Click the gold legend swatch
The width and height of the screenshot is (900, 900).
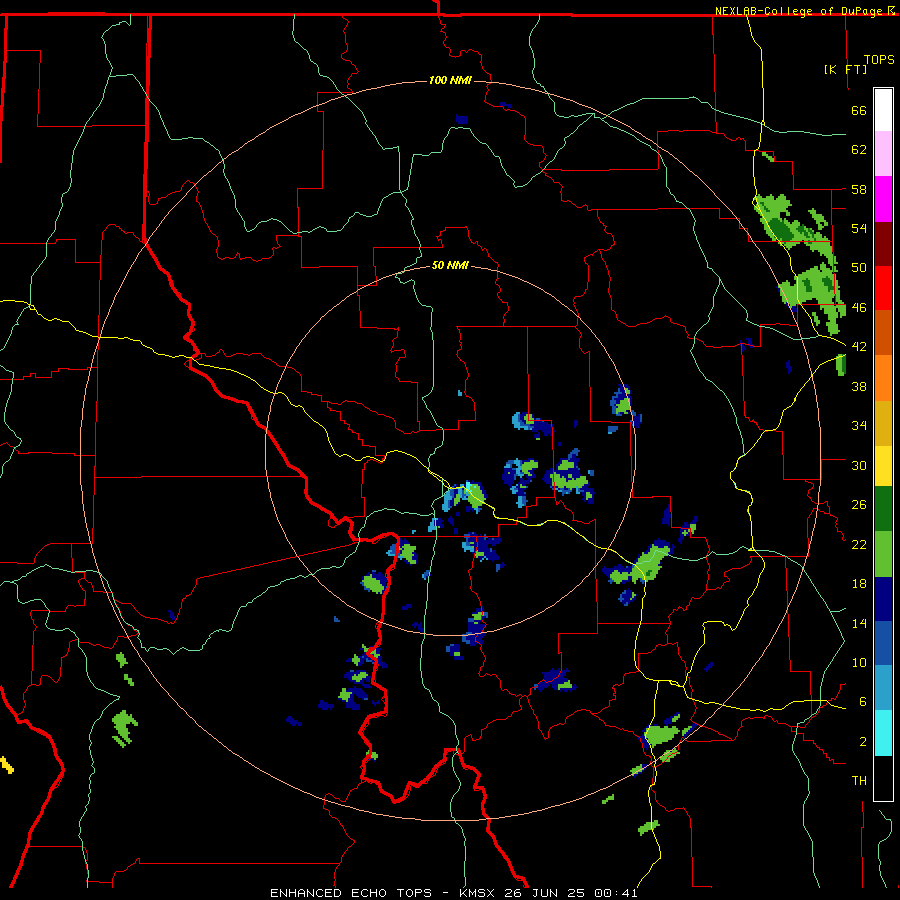coord(883,423)
